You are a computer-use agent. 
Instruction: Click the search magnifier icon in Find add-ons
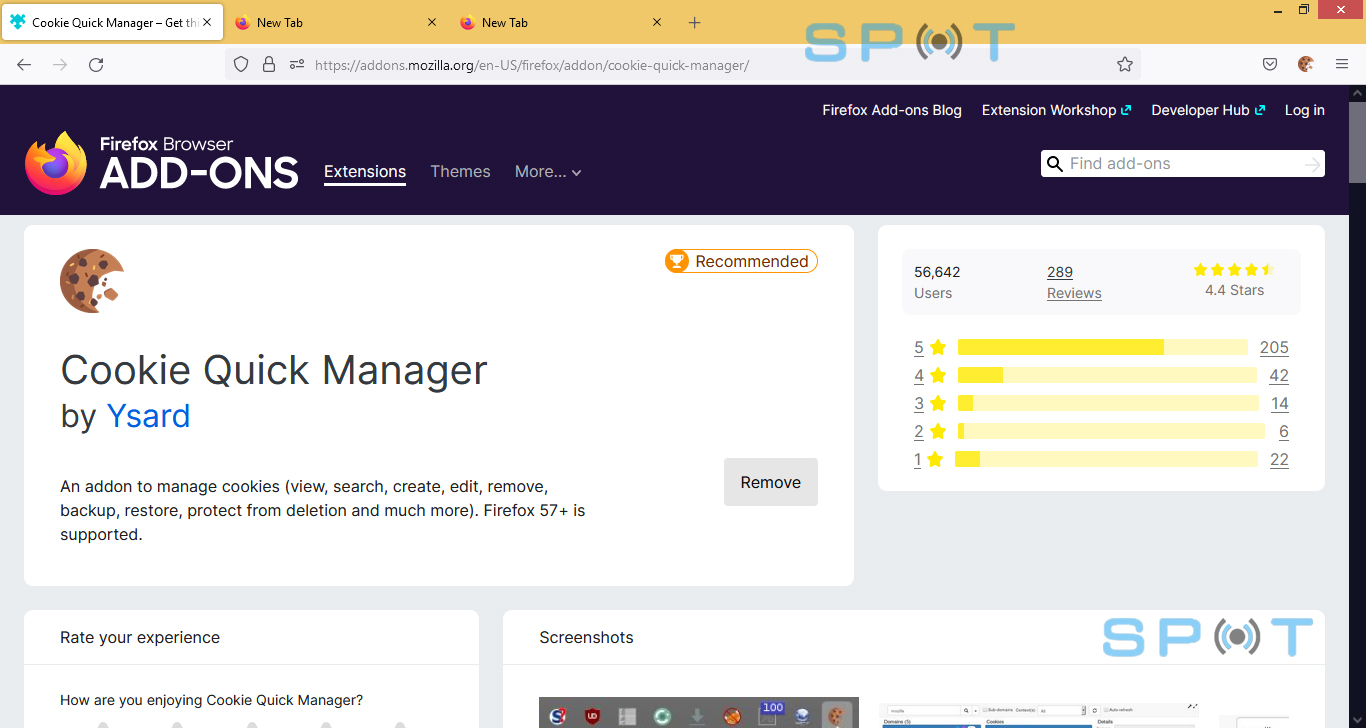(x=1054, y=164)
